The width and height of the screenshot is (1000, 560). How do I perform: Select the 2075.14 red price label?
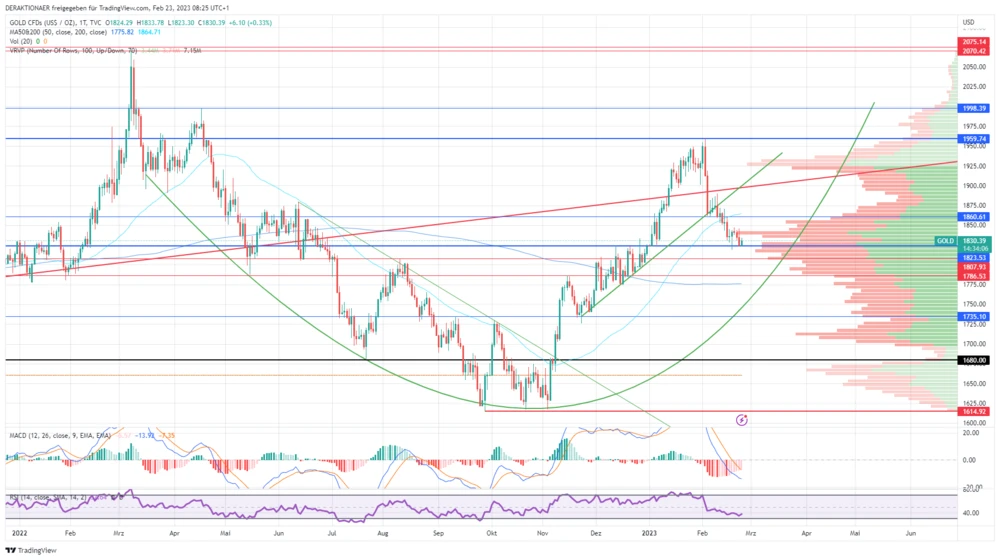(x=975, y=42)
